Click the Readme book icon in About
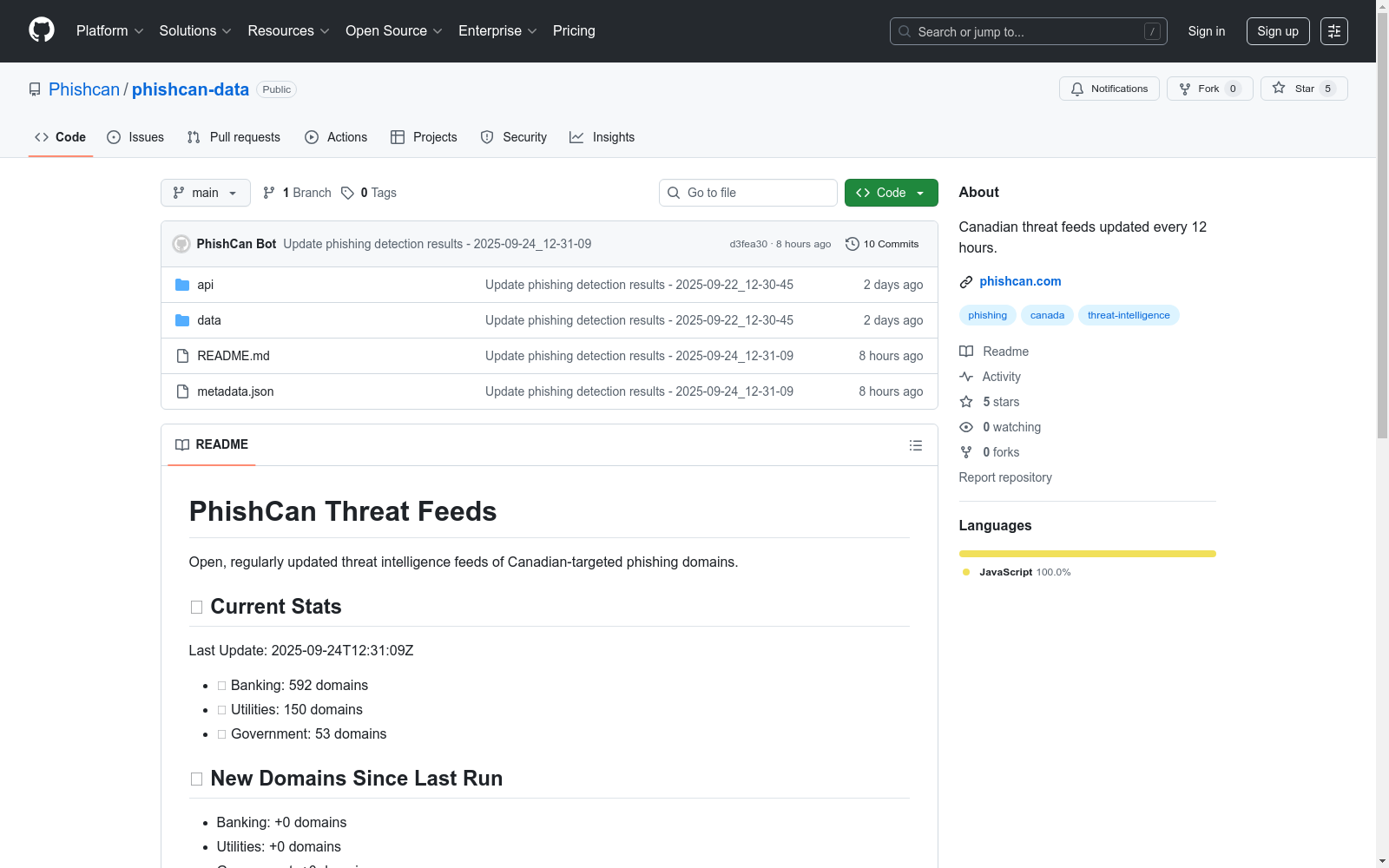The height and width of the screenshot is (868, 1389). [x=966, y=352]
